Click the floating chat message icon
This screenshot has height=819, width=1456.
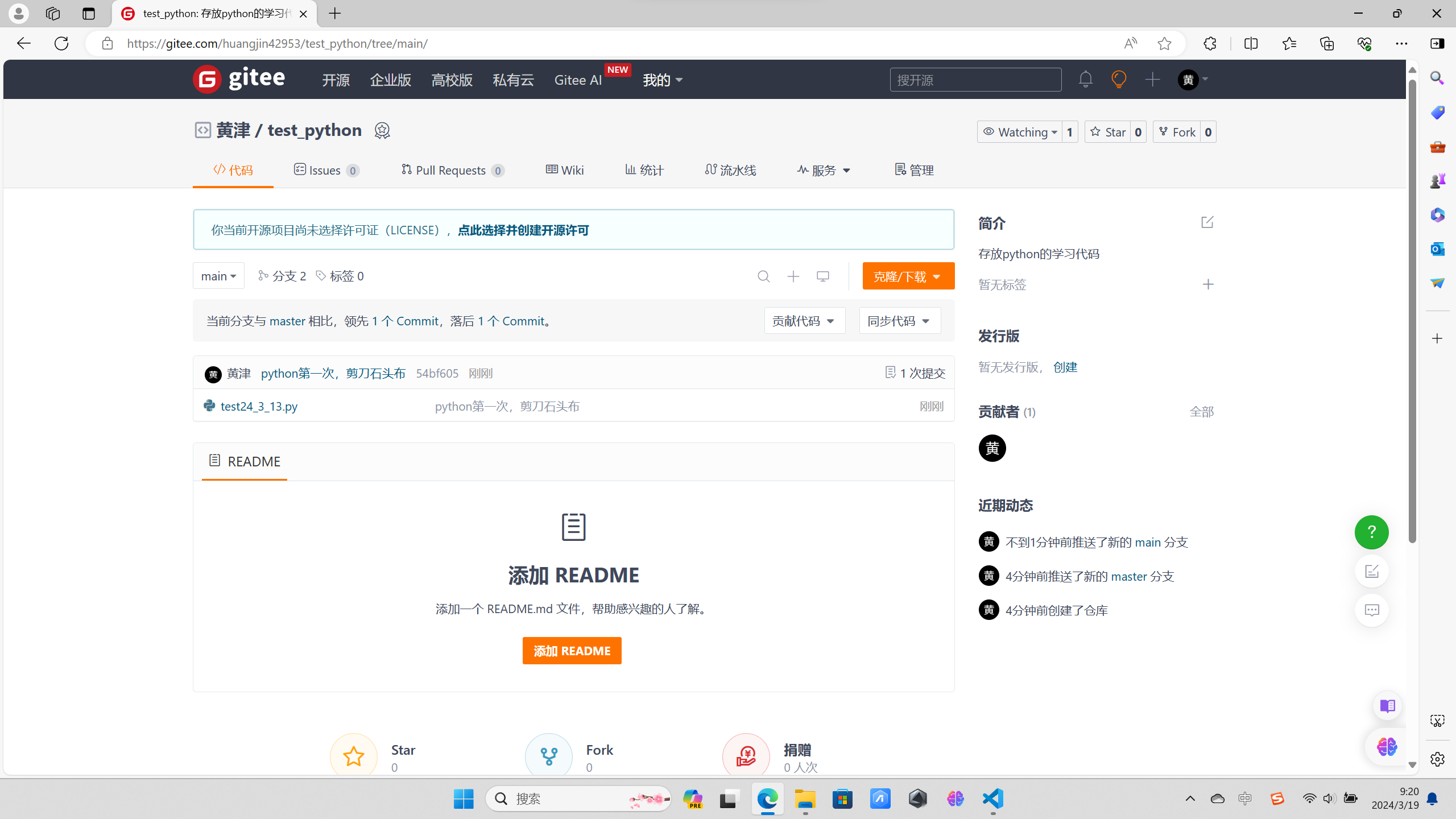1371,610
